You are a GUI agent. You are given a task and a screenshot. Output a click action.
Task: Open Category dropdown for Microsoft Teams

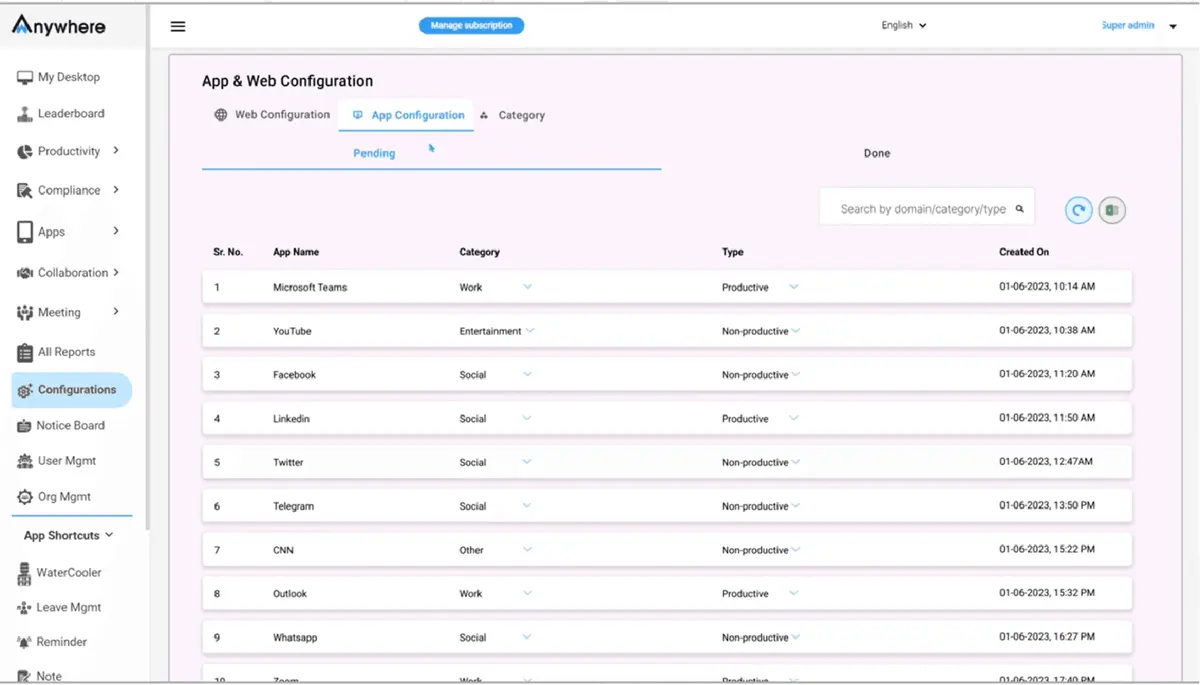pos(527,287)
